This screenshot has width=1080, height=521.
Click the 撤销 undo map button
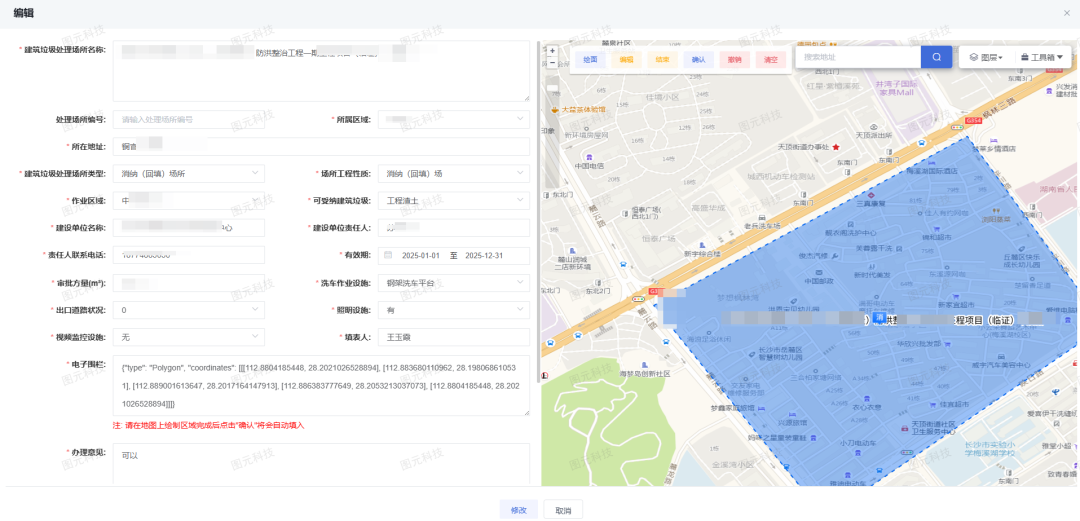point(735,60)
